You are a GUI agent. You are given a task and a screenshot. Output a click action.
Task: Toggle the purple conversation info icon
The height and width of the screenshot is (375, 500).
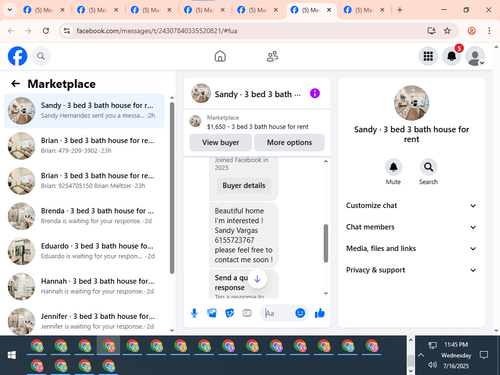pos(315,94)
